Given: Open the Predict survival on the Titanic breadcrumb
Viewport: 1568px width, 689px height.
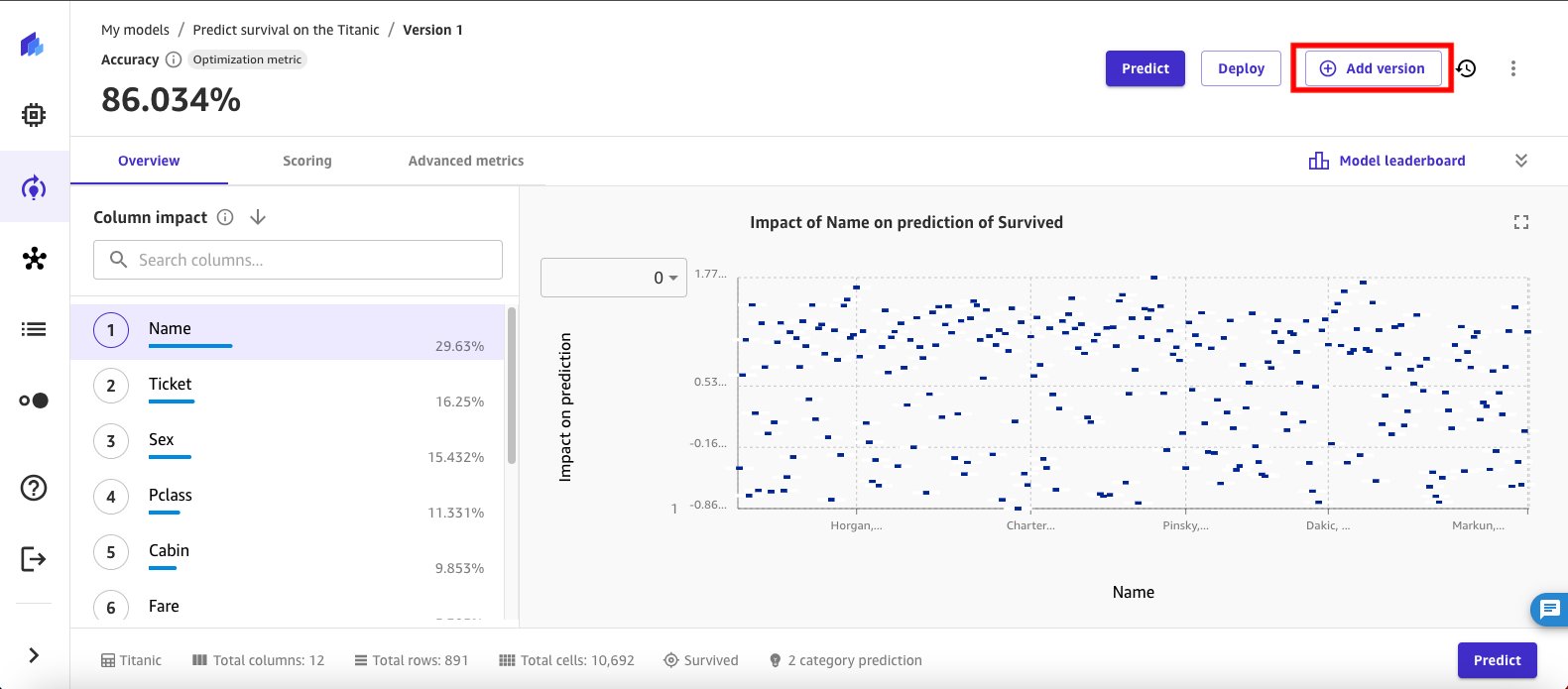Looking at the screenshot, I should (286, 30).
